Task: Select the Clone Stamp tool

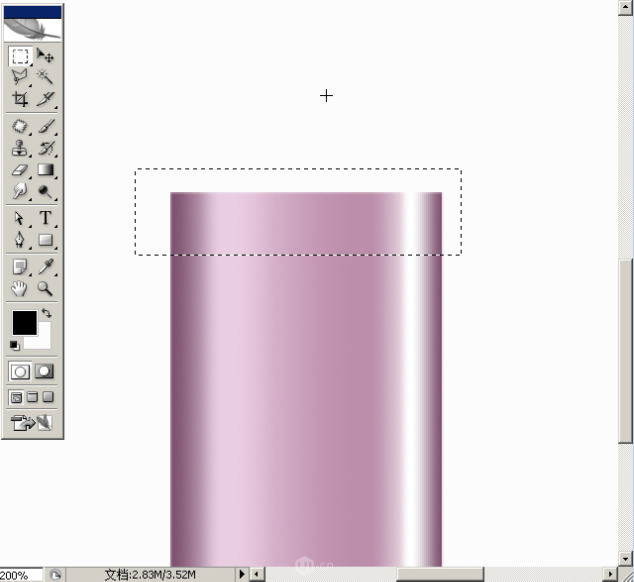Action: (x=20, y=148)
